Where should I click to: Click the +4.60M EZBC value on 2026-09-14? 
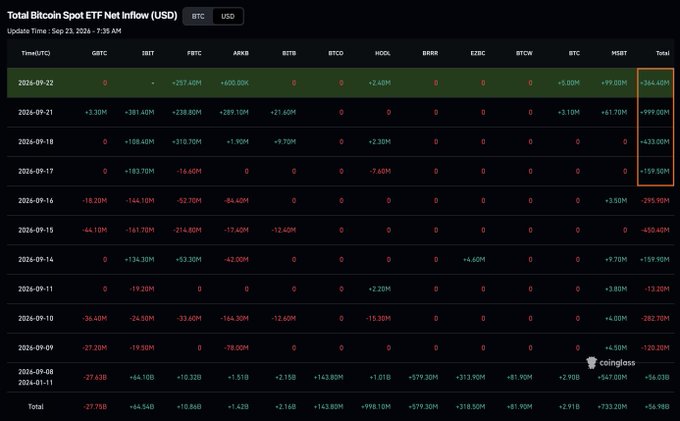(474, 260)
